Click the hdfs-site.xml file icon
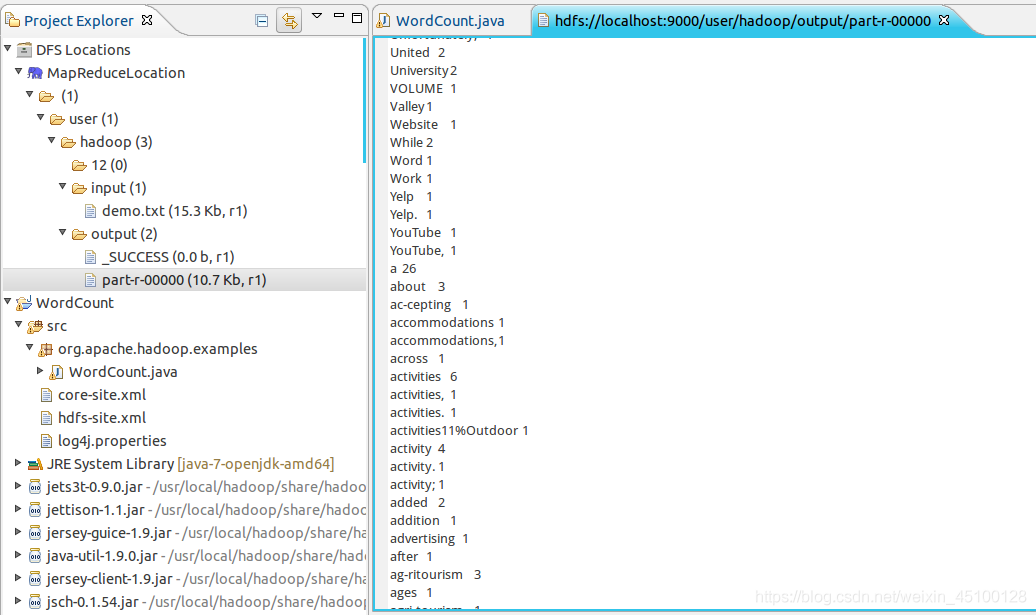1036x615 pixels. 46,418
